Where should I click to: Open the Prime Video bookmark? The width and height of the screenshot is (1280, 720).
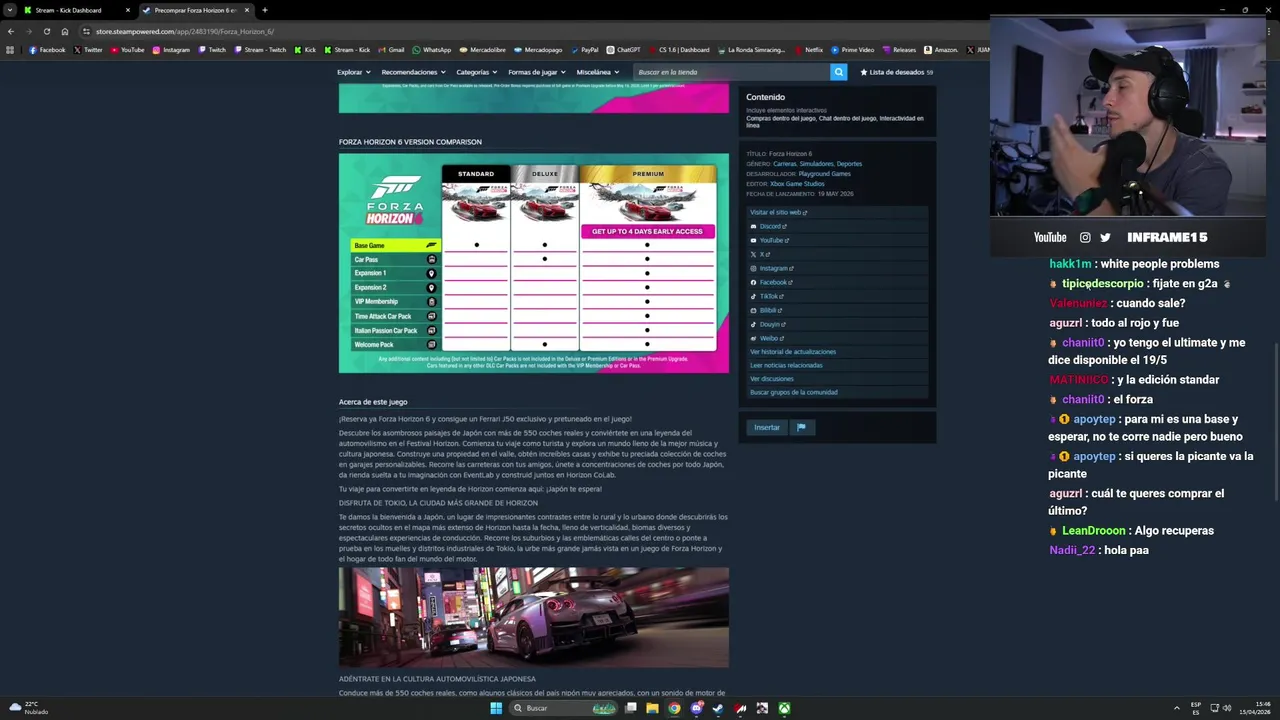tap(852, 50)
